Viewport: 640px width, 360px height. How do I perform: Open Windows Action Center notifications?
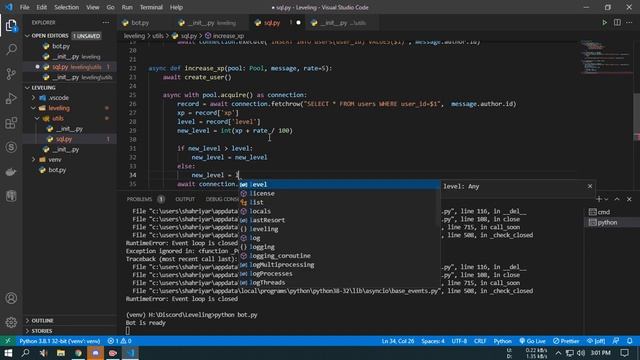624,353
